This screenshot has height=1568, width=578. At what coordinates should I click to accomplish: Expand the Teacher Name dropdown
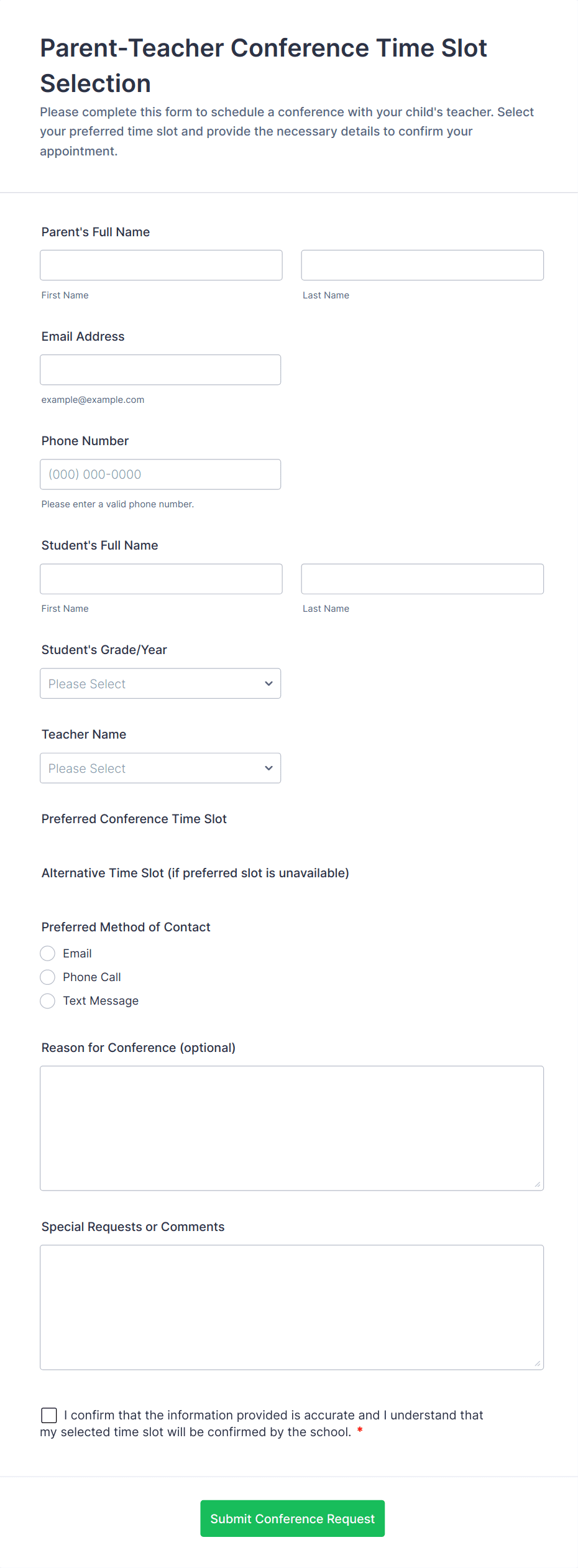(x=160, y=768)
